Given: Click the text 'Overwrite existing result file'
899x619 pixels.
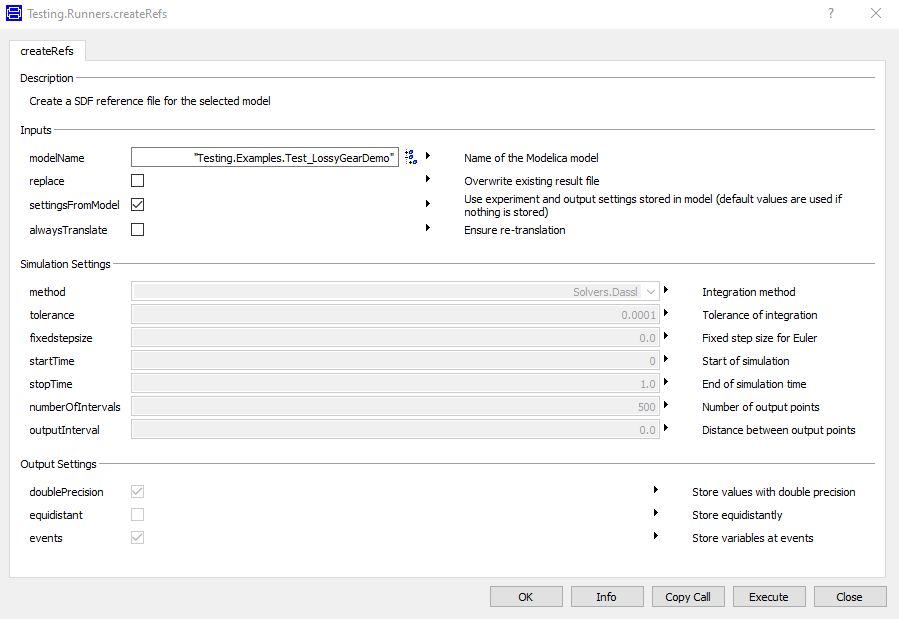Looking at the screenshot, I should point(531,181).
